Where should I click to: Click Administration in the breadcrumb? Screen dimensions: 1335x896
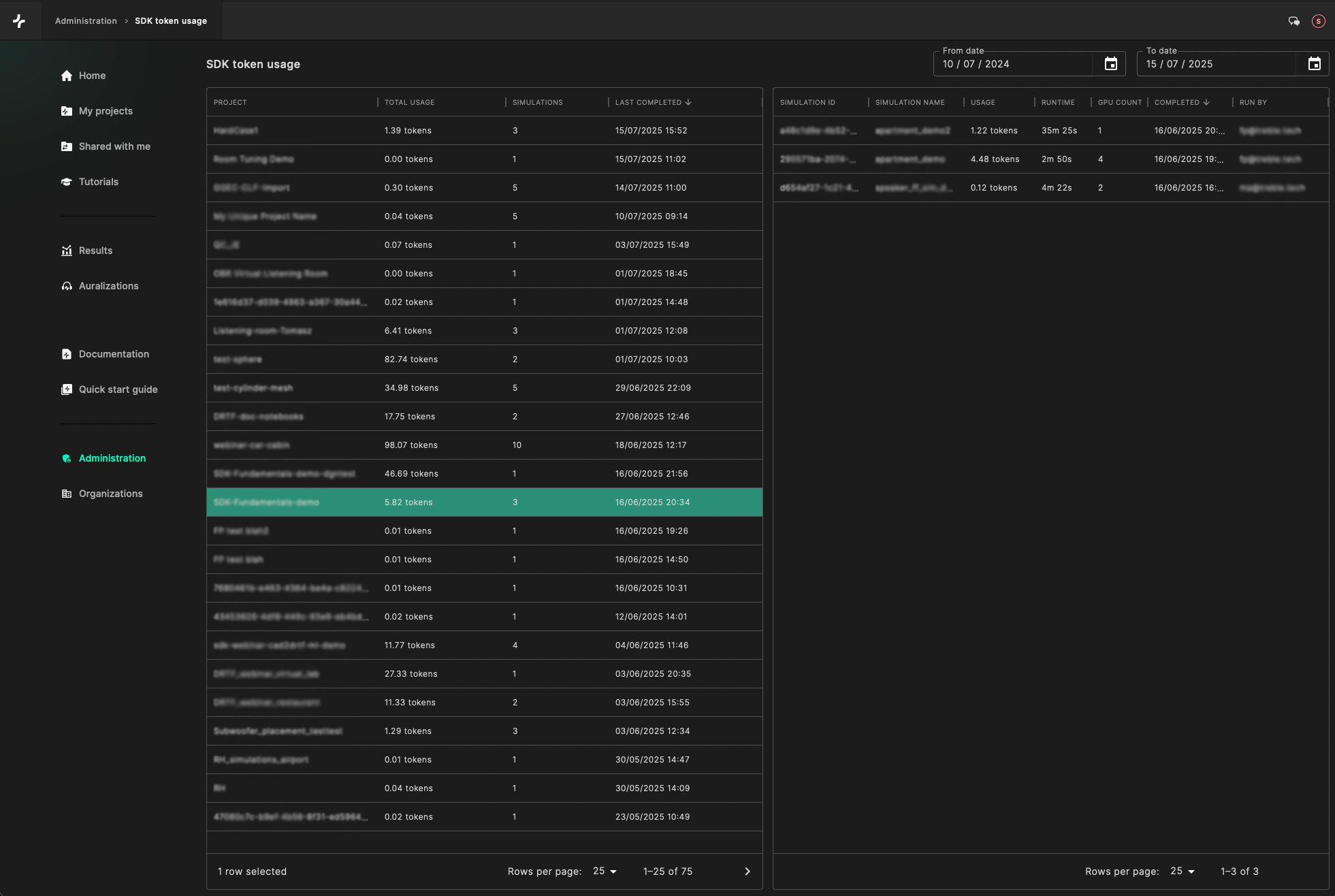point(86,21)
